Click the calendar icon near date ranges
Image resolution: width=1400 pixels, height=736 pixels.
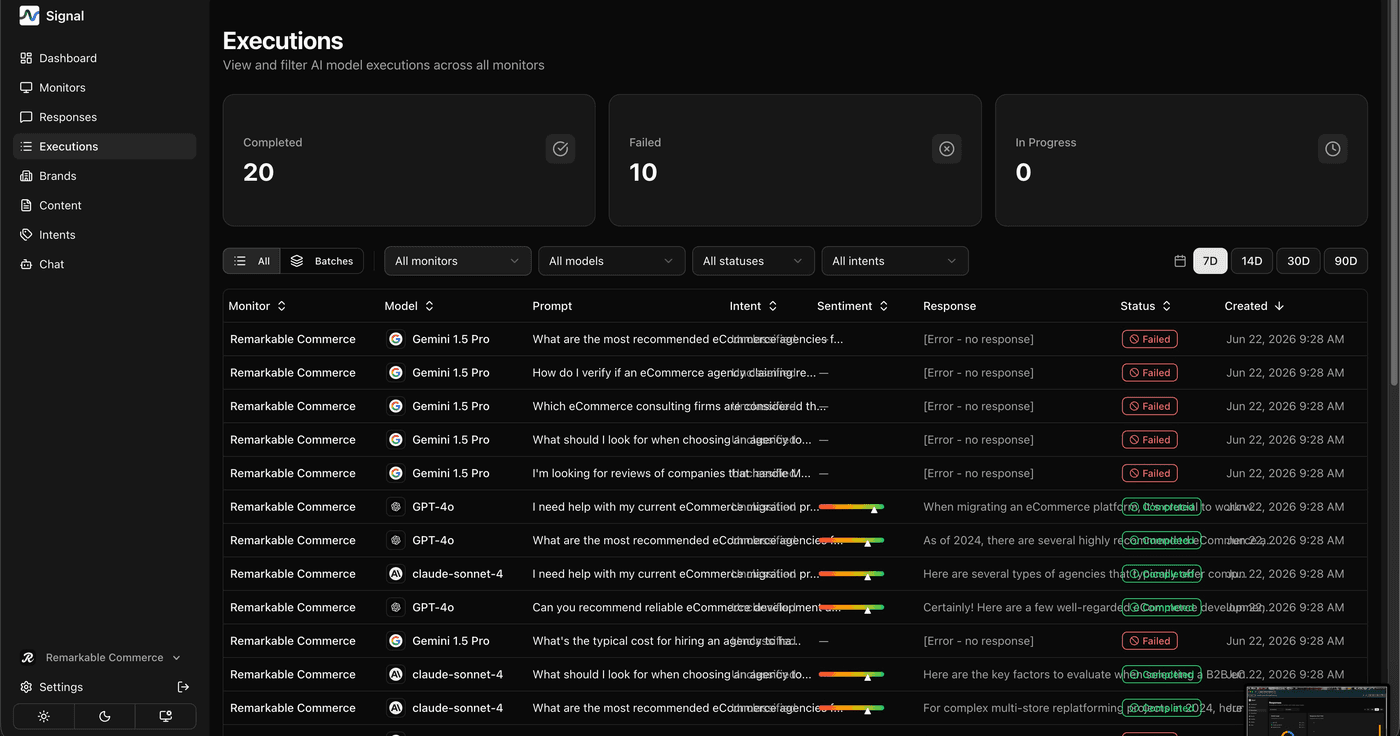[1180, 261]
